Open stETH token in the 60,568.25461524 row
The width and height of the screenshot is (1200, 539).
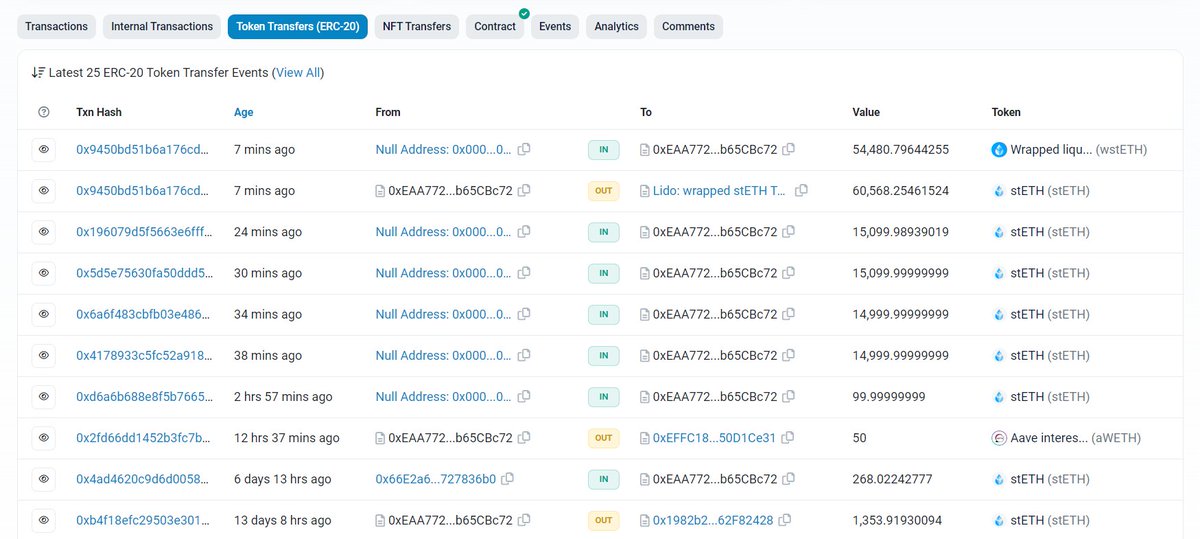point(1050,190)
